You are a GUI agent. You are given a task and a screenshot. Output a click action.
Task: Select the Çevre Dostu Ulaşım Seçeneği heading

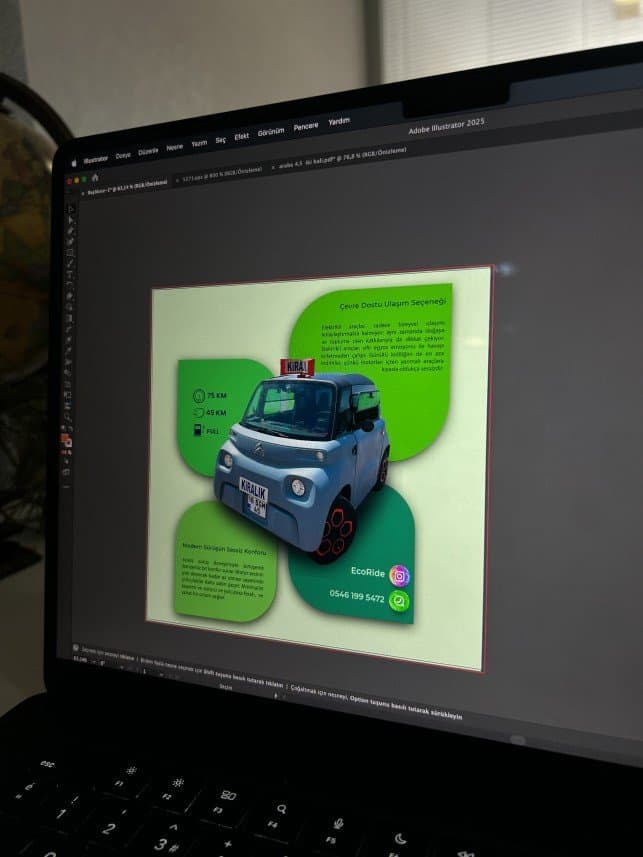[393, 303]
